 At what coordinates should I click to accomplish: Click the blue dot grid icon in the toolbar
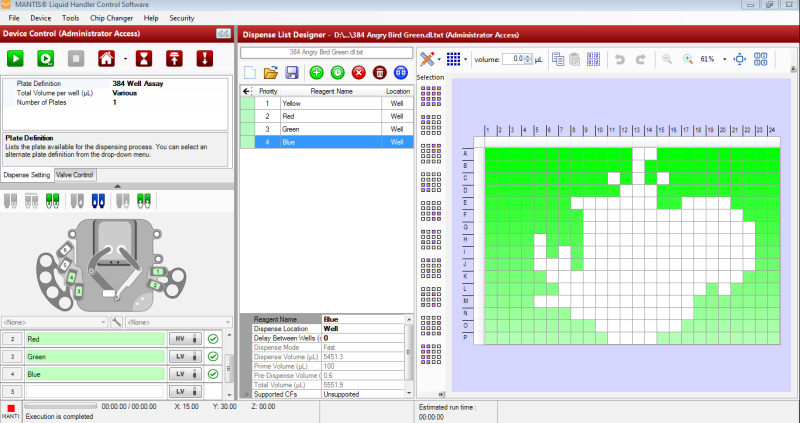pos(454,59)
